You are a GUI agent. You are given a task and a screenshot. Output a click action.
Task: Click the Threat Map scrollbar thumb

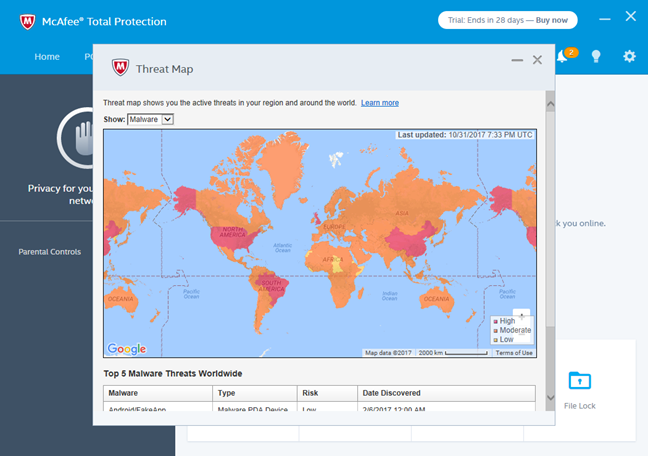[x=550, y=219]
